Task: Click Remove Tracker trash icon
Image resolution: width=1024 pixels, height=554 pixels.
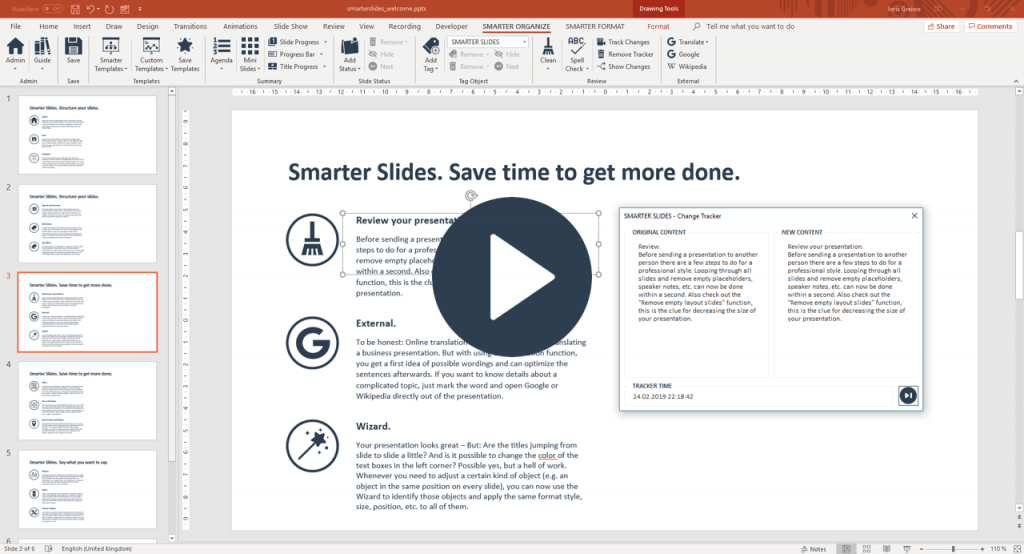Action: pos(625,54)
